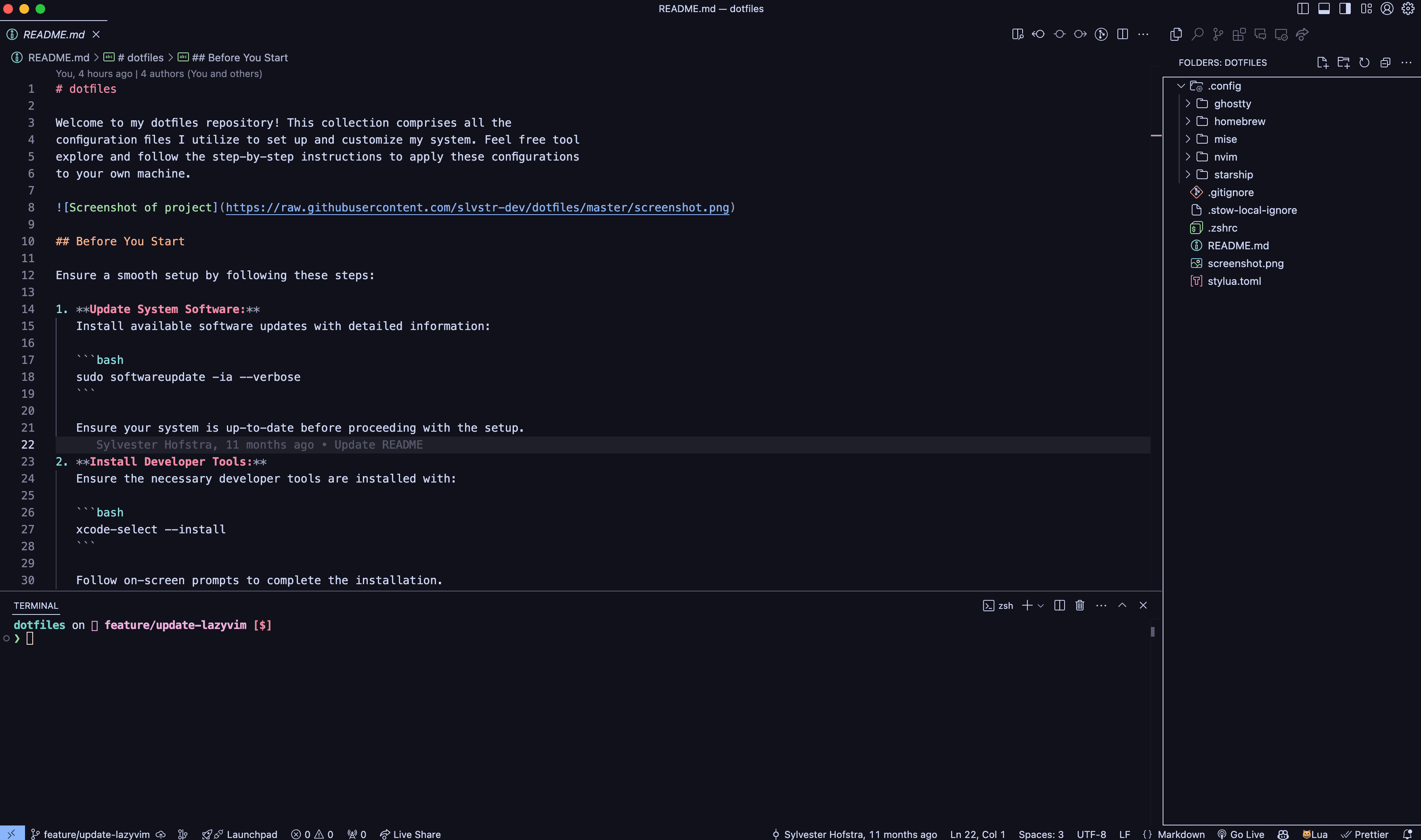Screen dimensions: 1421x840
Task: Close the README.md tab
Action: (96, 35)
